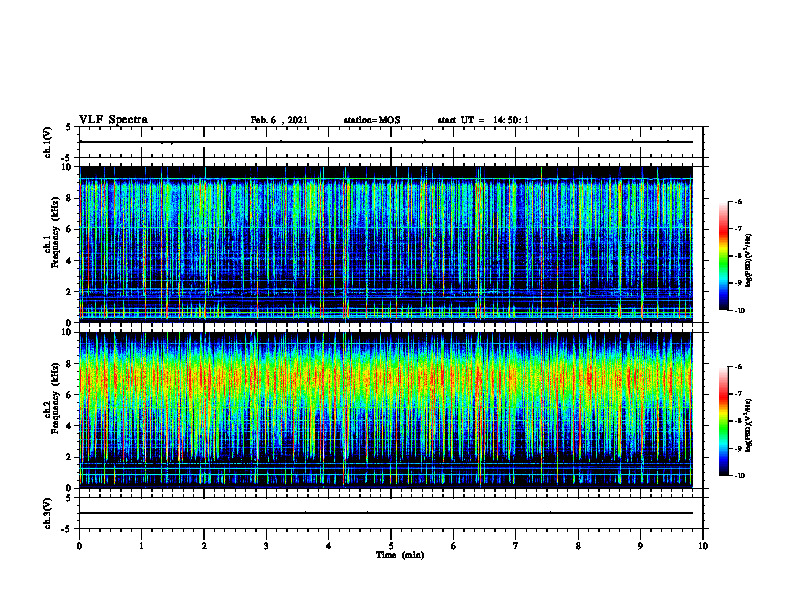
Task: Click time axis tick label "7"
Action: (516, 546)
